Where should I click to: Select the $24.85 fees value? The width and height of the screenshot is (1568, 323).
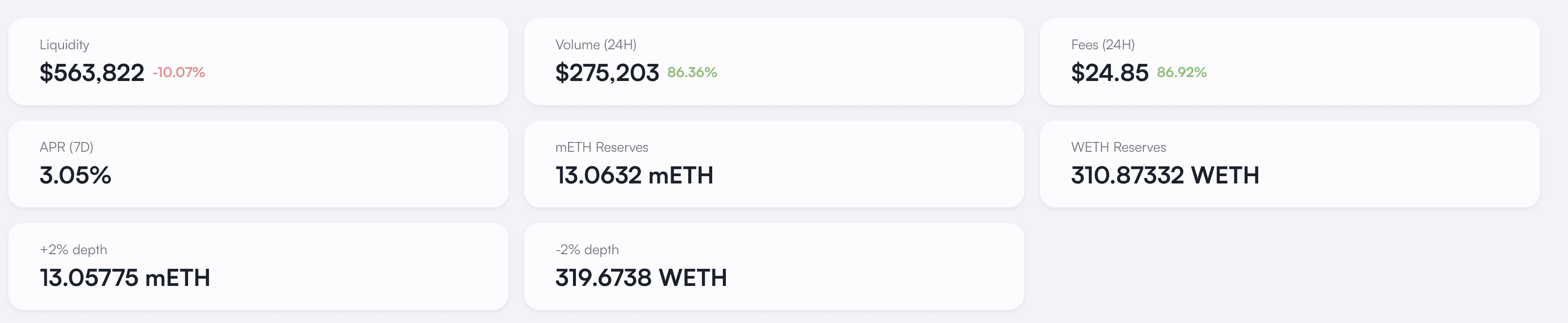click(1109, 73)
